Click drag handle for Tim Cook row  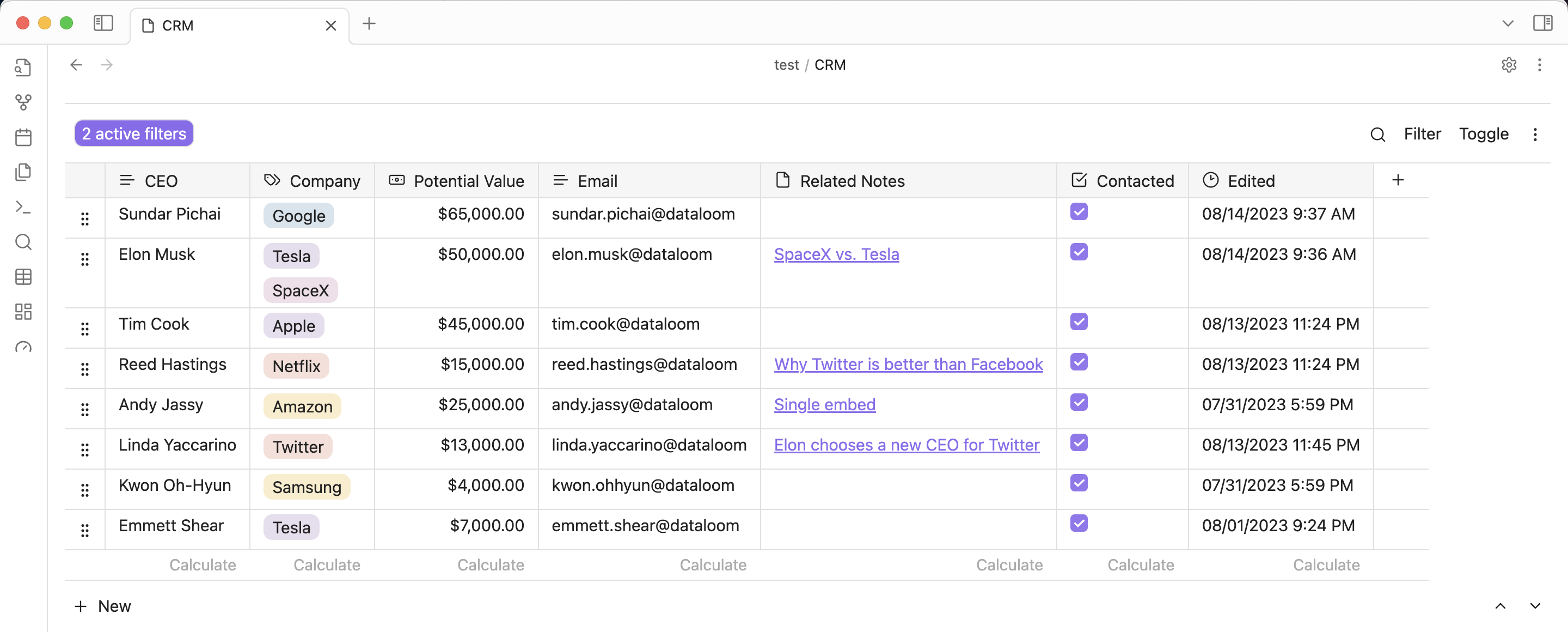85,329
